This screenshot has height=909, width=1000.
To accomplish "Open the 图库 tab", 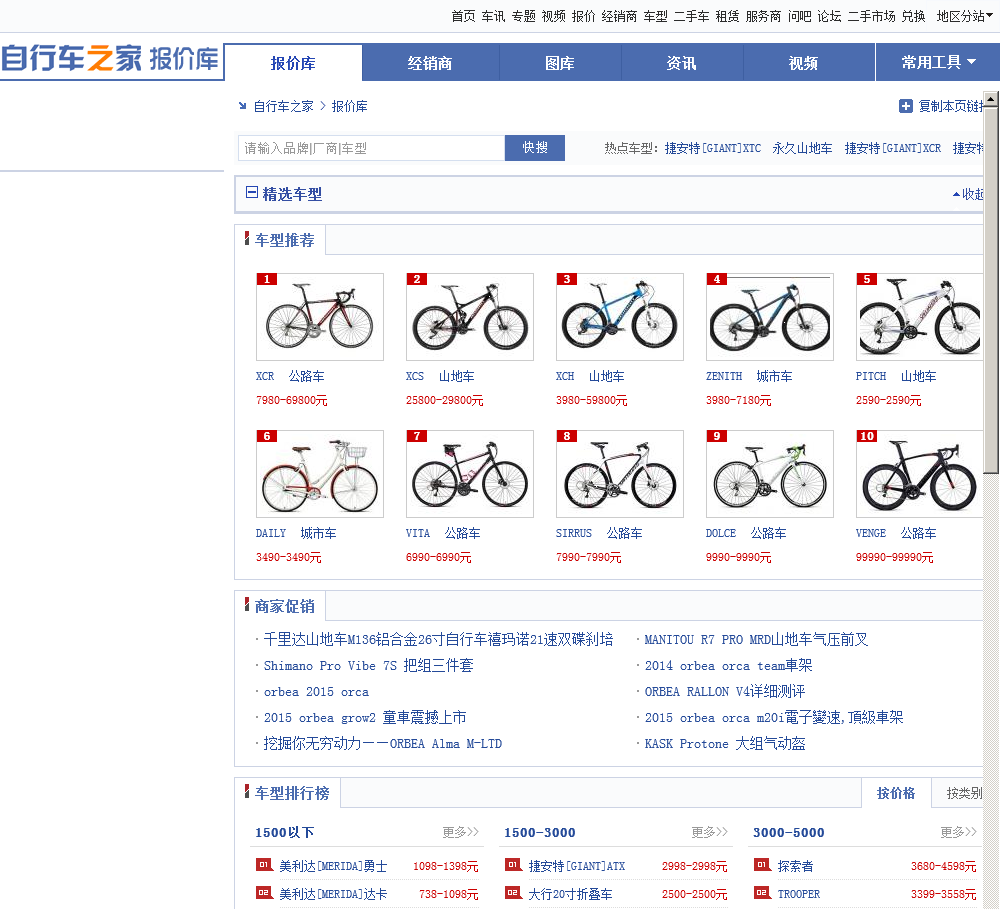I will pyautogui.click(x=560, y=63).
